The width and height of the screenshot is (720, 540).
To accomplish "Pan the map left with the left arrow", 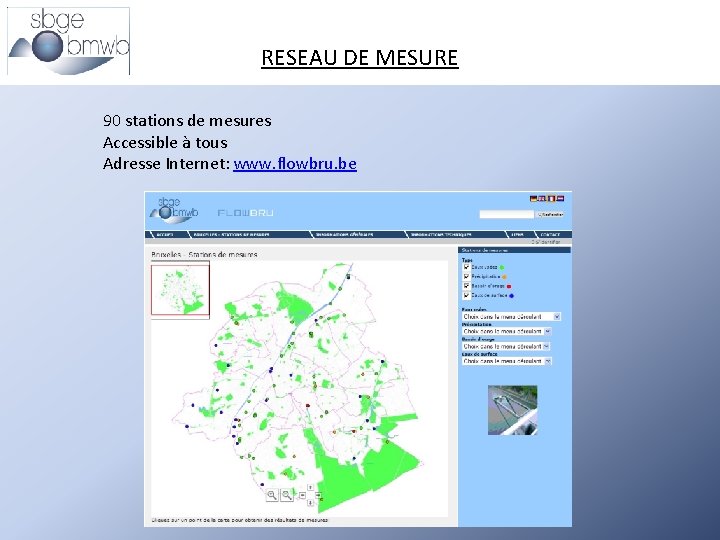I will pos(302,495).
